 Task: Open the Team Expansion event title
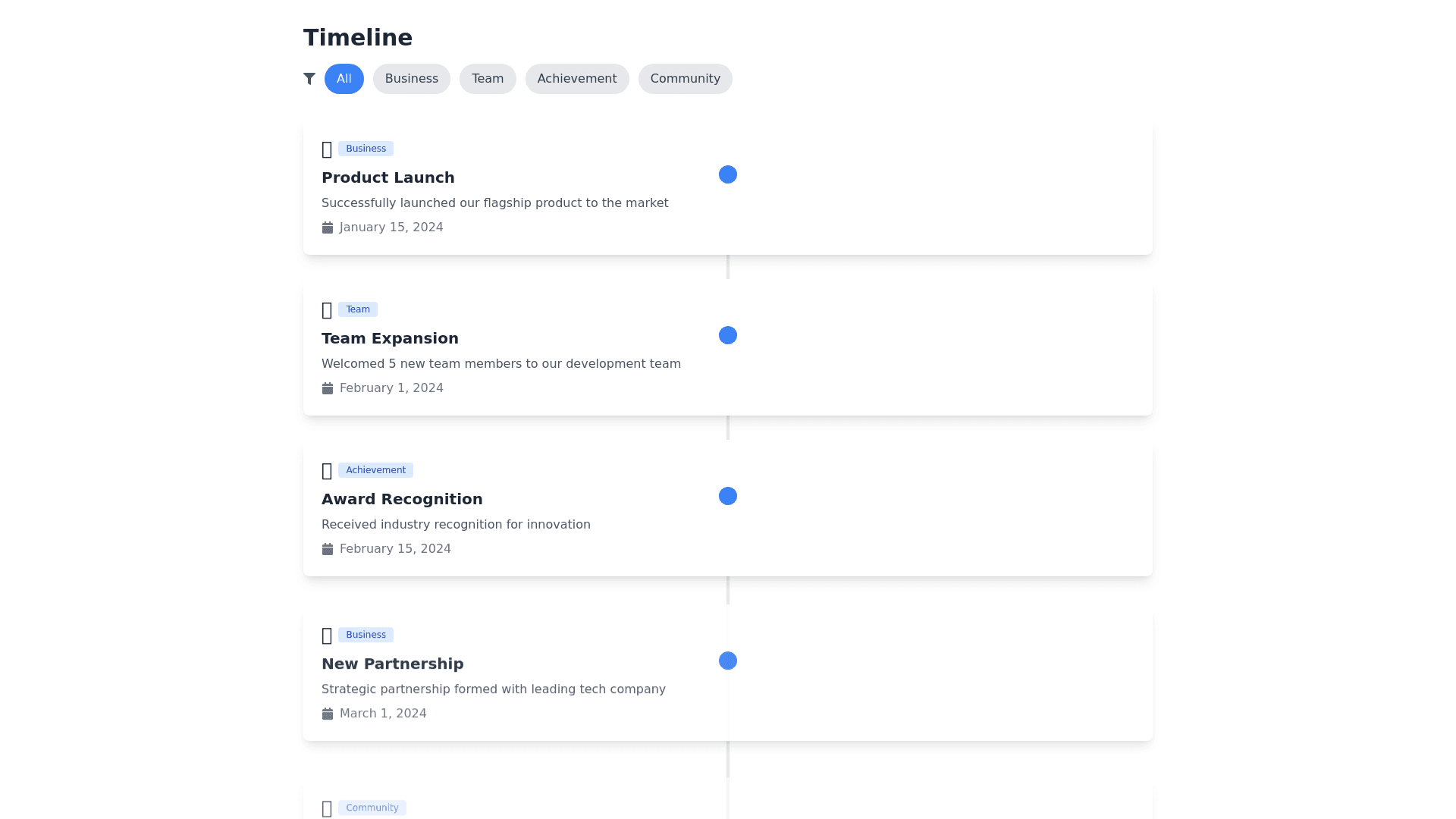coord(390,338)
